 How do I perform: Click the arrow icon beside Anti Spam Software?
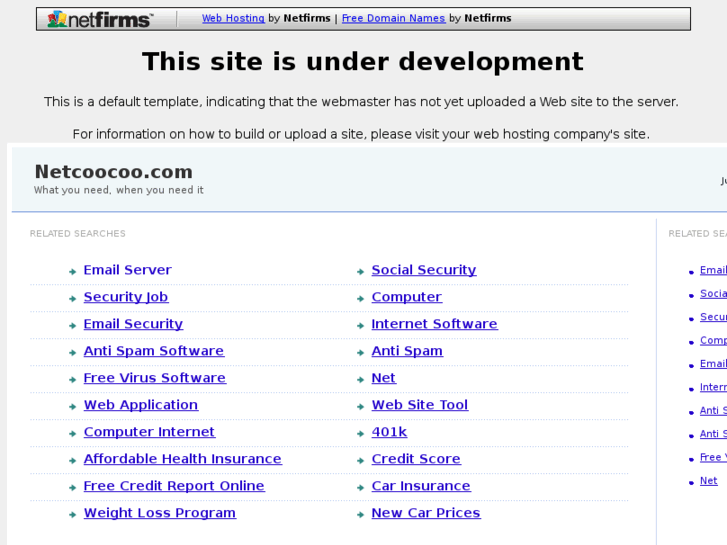pyautogui.click(x=72, y=353)
